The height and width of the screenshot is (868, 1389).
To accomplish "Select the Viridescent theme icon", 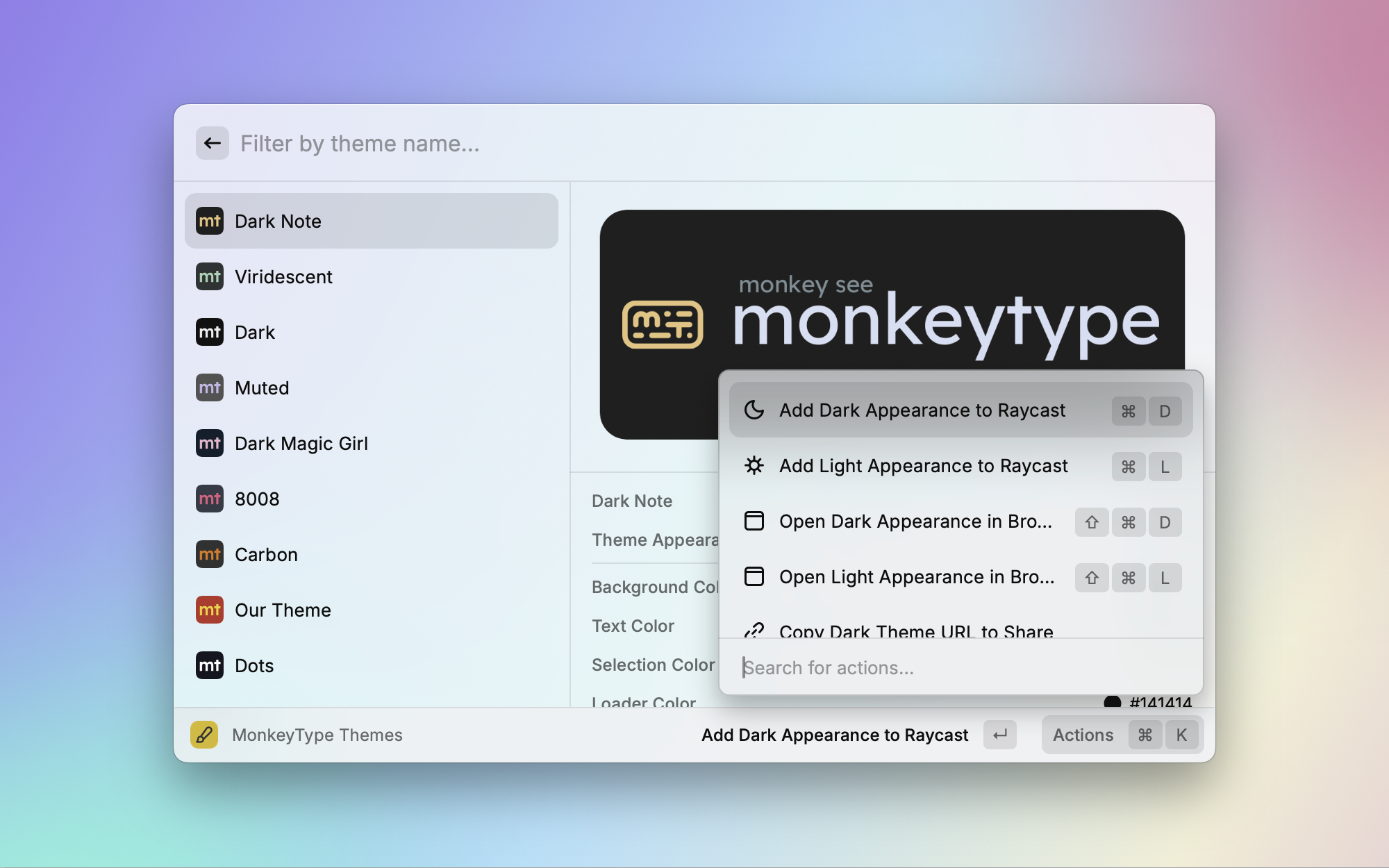I will point(210,276).
